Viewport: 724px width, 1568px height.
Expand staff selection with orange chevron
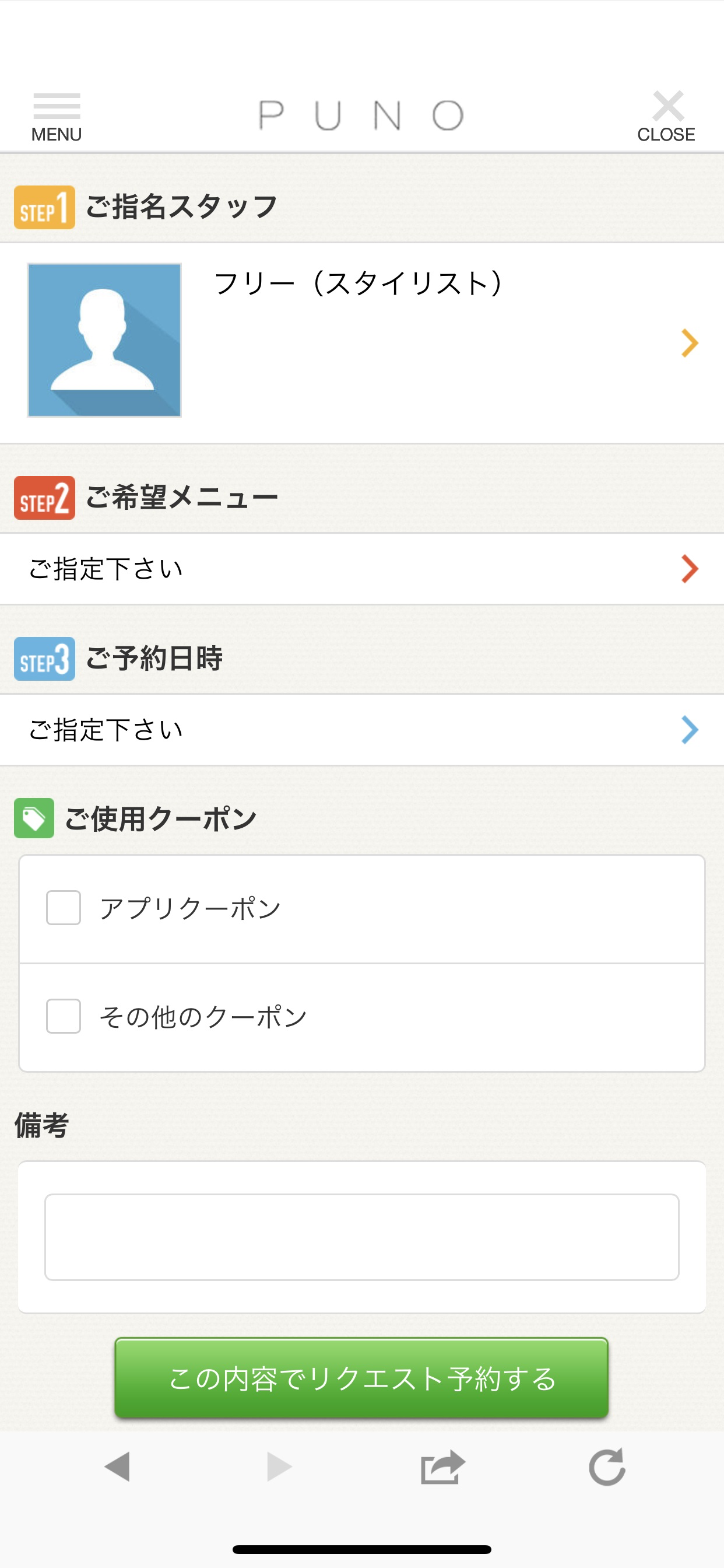point(690,342)
